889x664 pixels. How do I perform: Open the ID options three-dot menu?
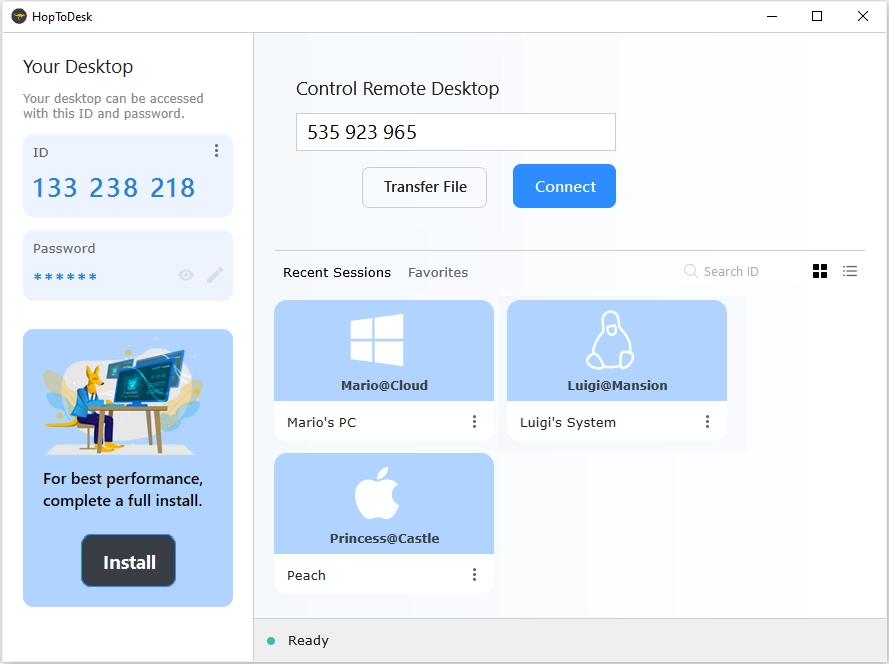216,151
